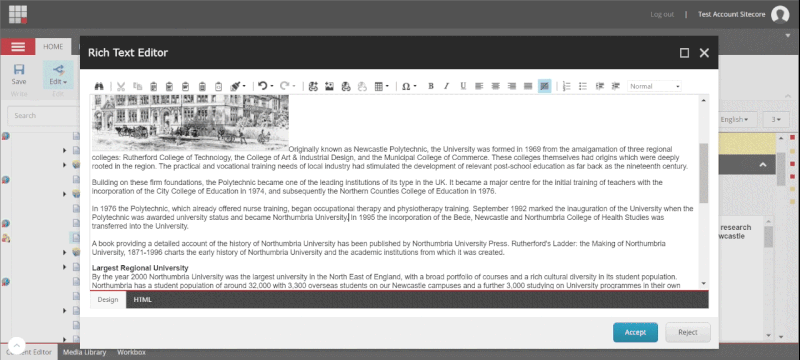Click the user avatar icon

tap(780, 14)
